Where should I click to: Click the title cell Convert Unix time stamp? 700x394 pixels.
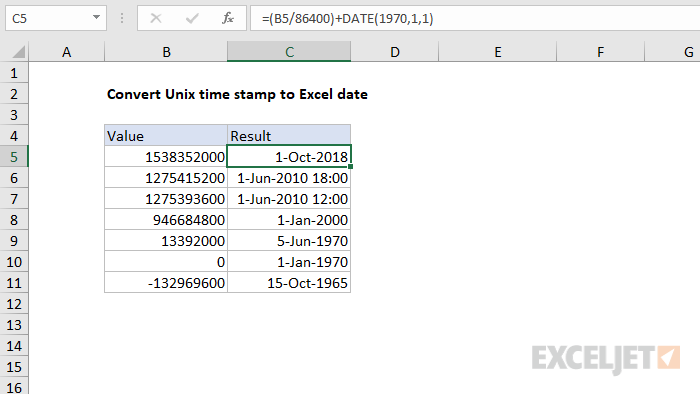point(237,94)
